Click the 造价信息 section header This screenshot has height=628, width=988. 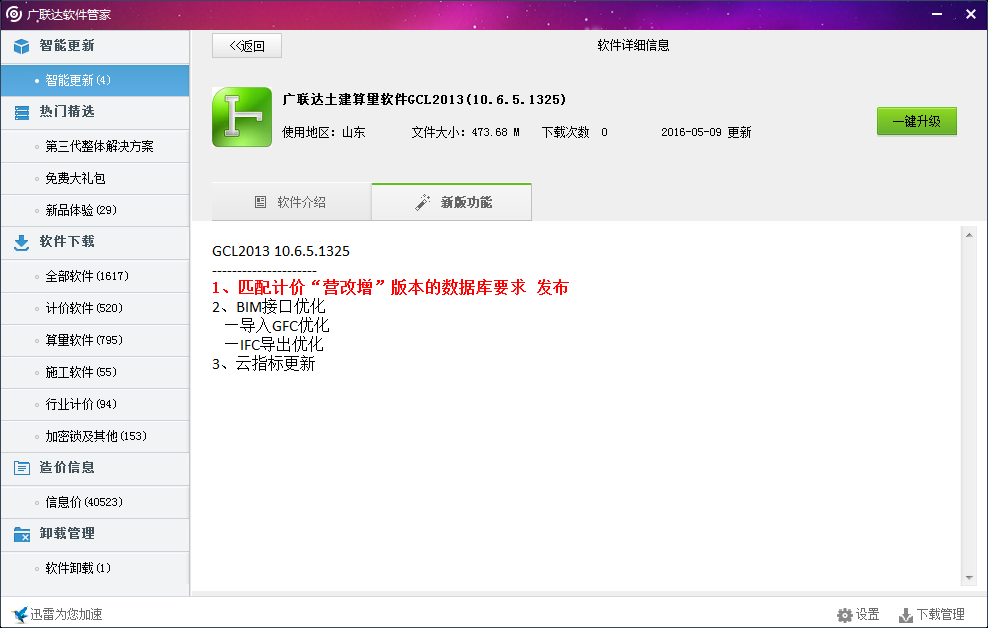click(95, 468)
